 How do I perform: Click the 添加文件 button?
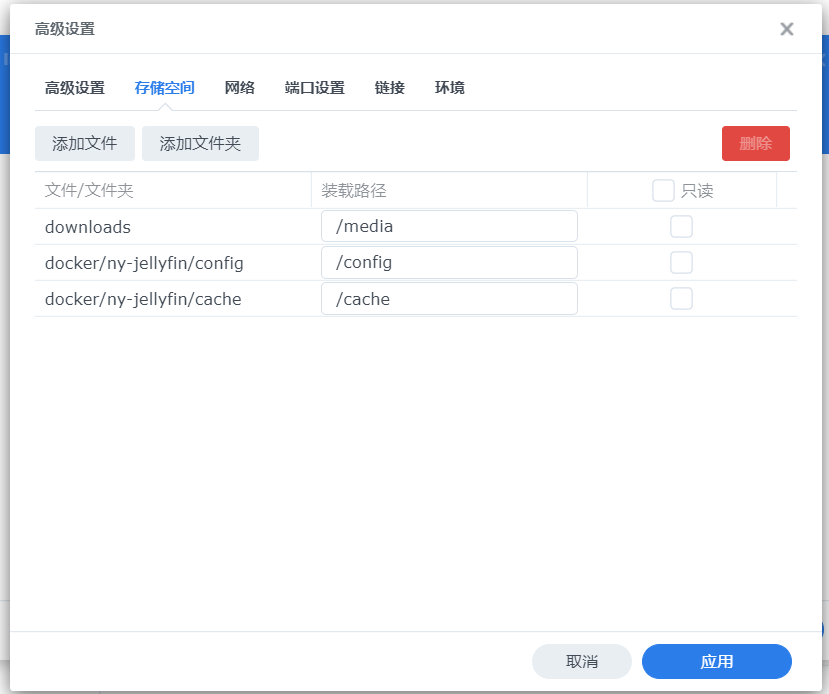pos(85,143)
